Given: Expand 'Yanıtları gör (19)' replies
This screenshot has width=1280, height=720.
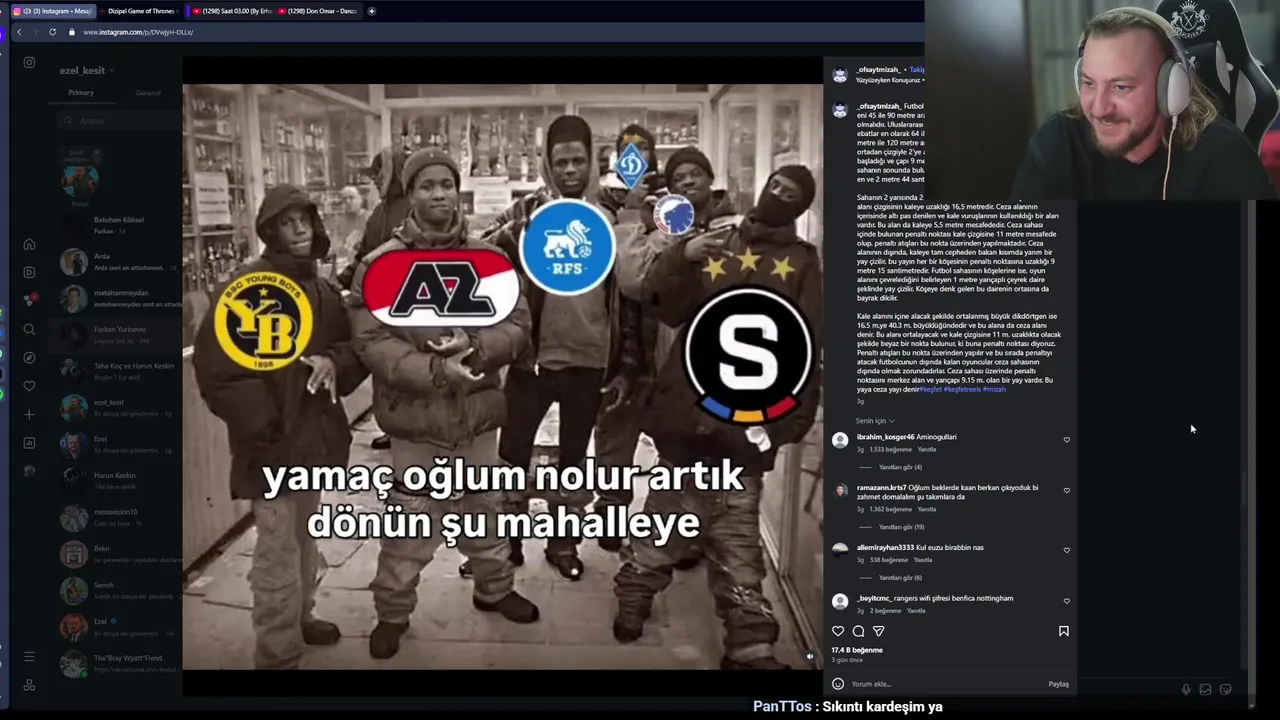Looking at the screenshot, I should click(902, 527).
